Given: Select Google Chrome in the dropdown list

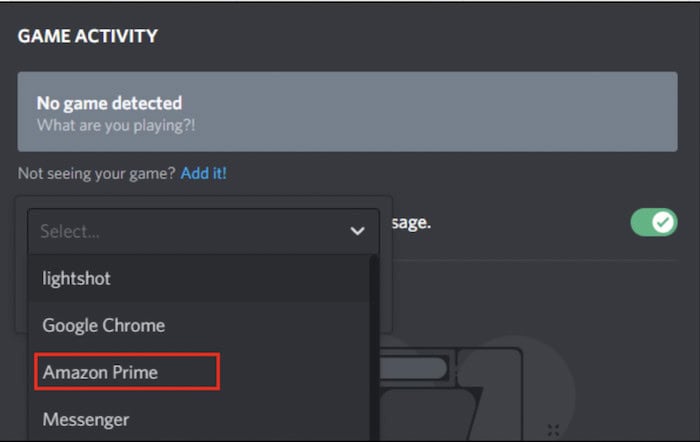Looking at the screenshot, I should tap(199, 325).
